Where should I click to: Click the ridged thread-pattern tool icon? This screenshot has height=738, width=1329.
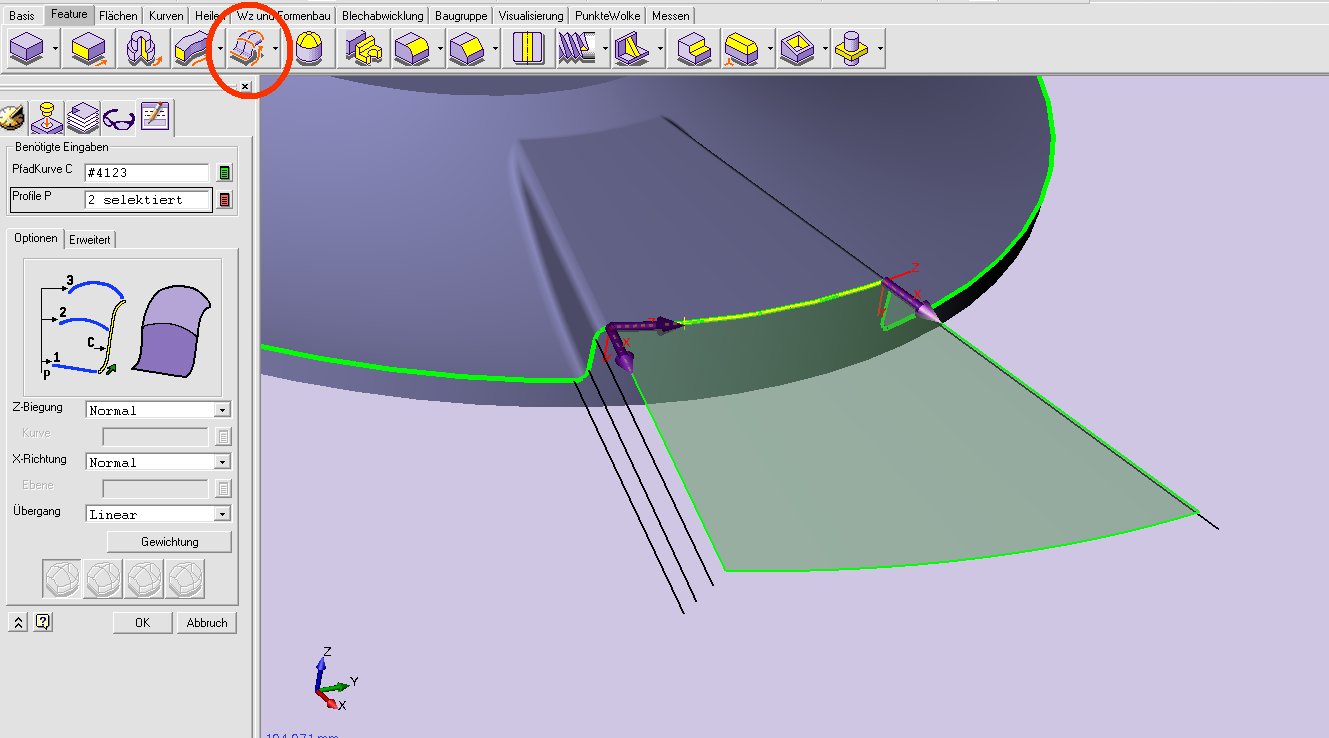(578, 48)
